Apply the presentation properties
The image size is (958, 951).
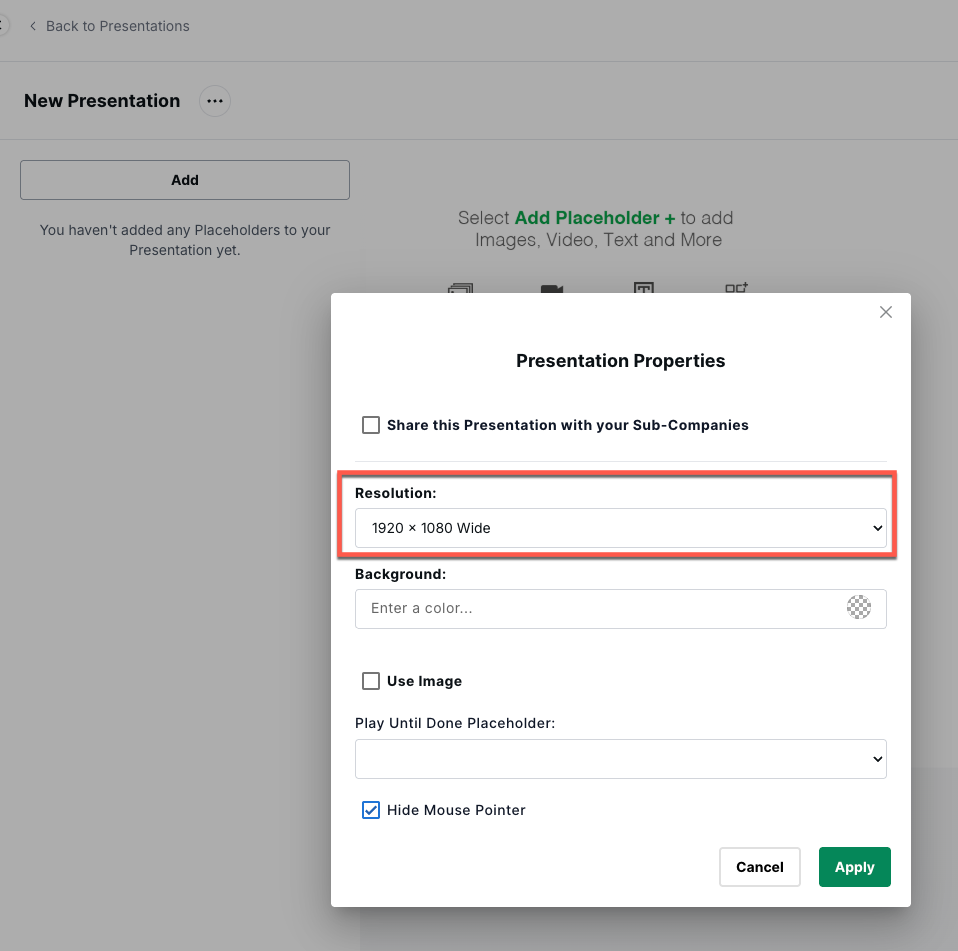pyautogui.click(x=854, y=867)
